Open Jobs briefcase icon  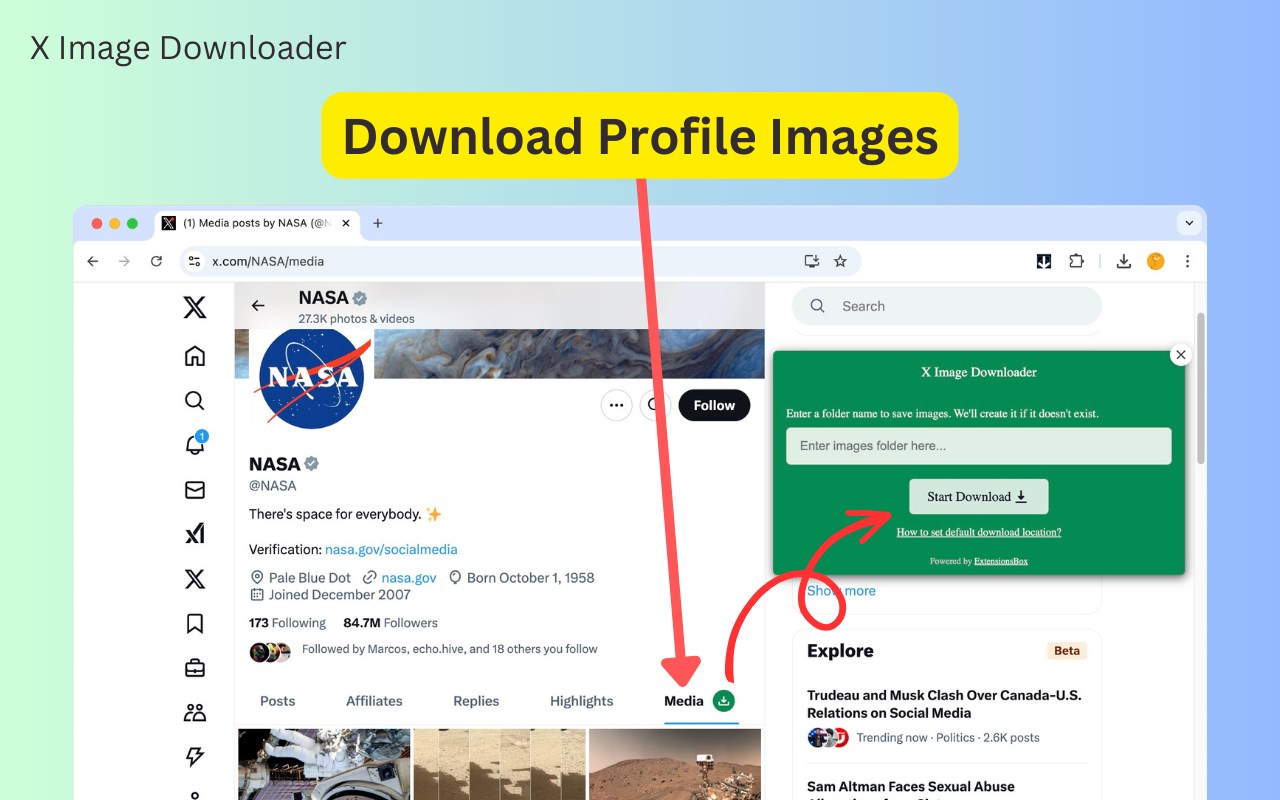tap(195, 668)
